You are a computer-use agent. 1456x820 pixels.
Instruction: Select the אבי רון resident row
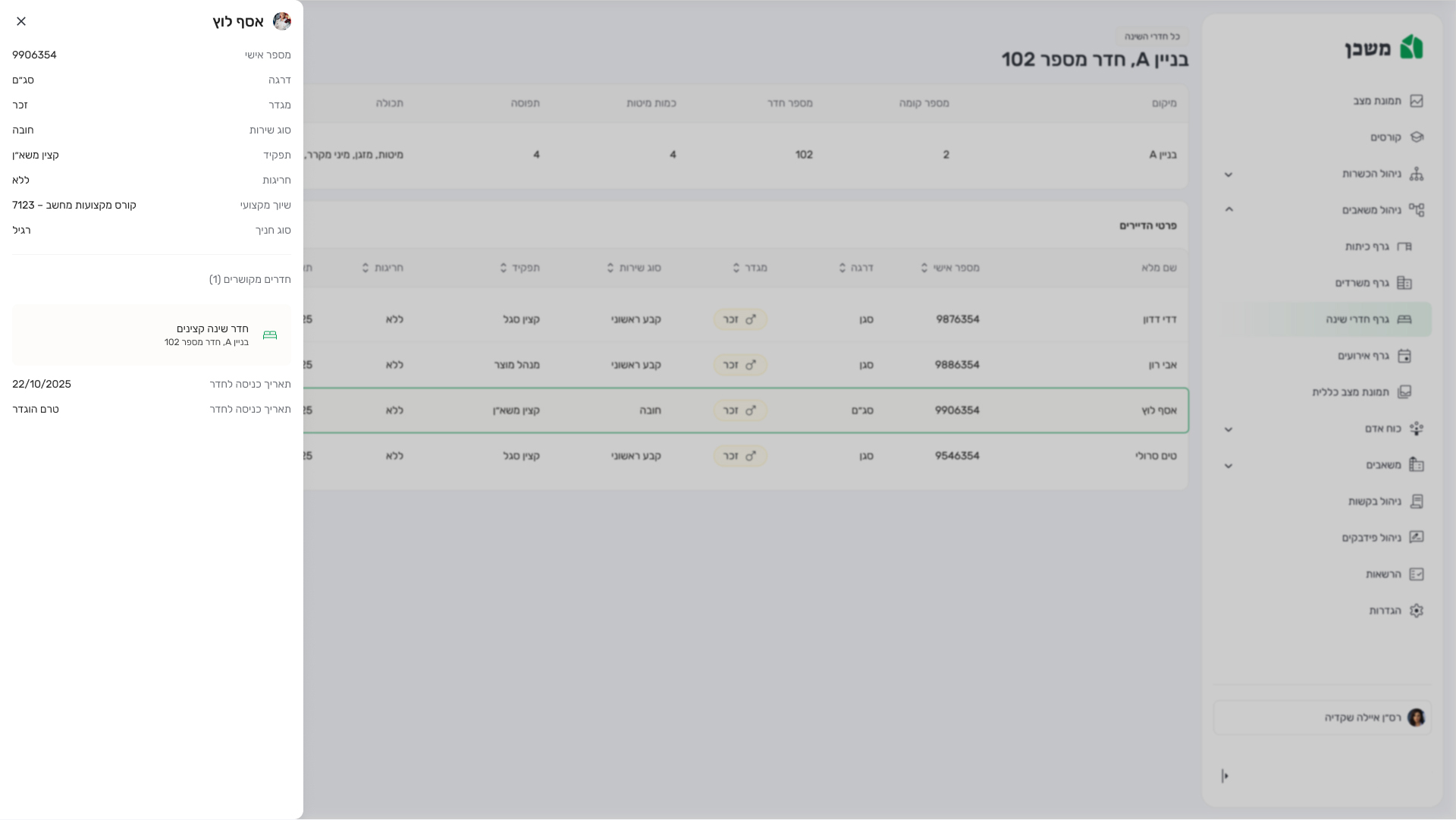pos(758,365)
